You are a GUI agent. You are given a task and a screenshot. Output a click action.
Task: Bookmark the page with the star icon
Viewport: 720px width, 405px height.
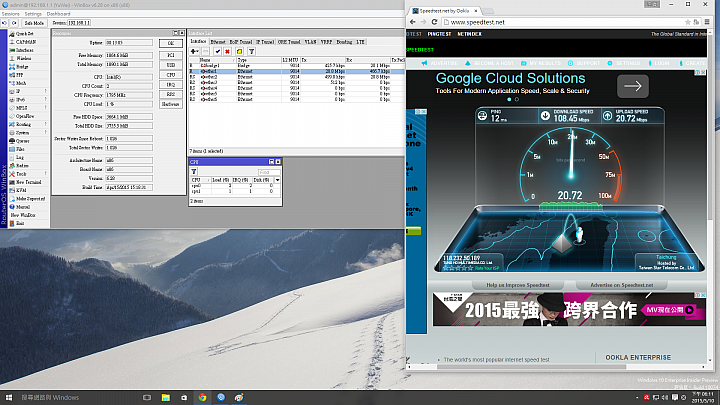click(687, 22)
